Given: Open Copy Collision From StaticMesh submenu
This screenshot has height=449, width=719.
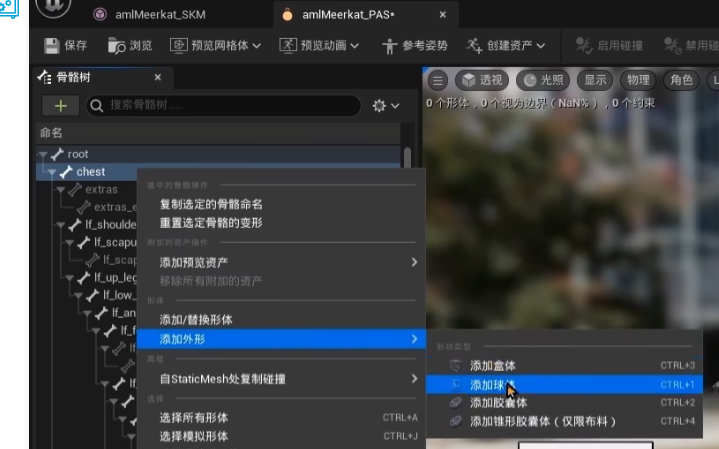Looking at the screenshot, I should click(282, 379).
